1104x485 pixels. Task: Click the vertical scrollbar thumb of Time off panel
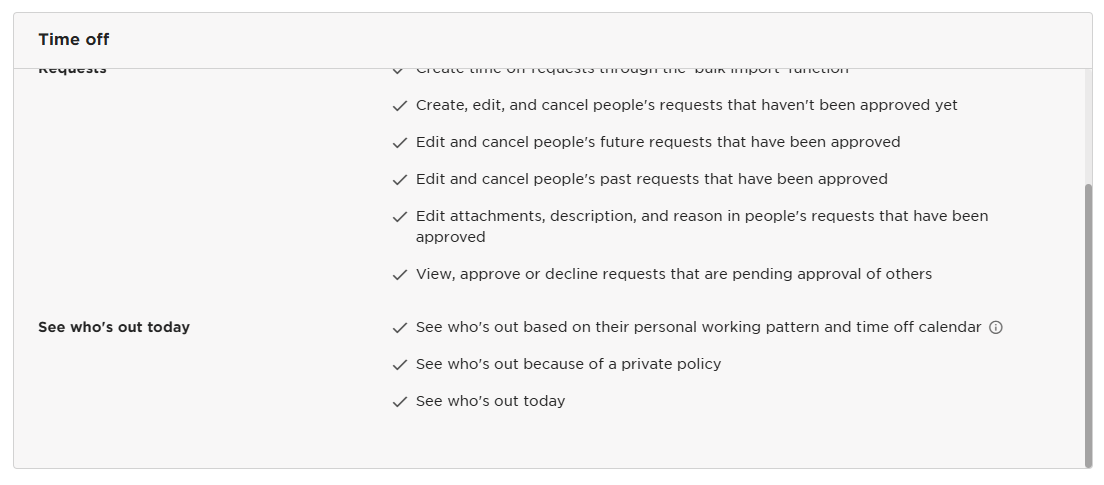click(x=1089, y=325)
